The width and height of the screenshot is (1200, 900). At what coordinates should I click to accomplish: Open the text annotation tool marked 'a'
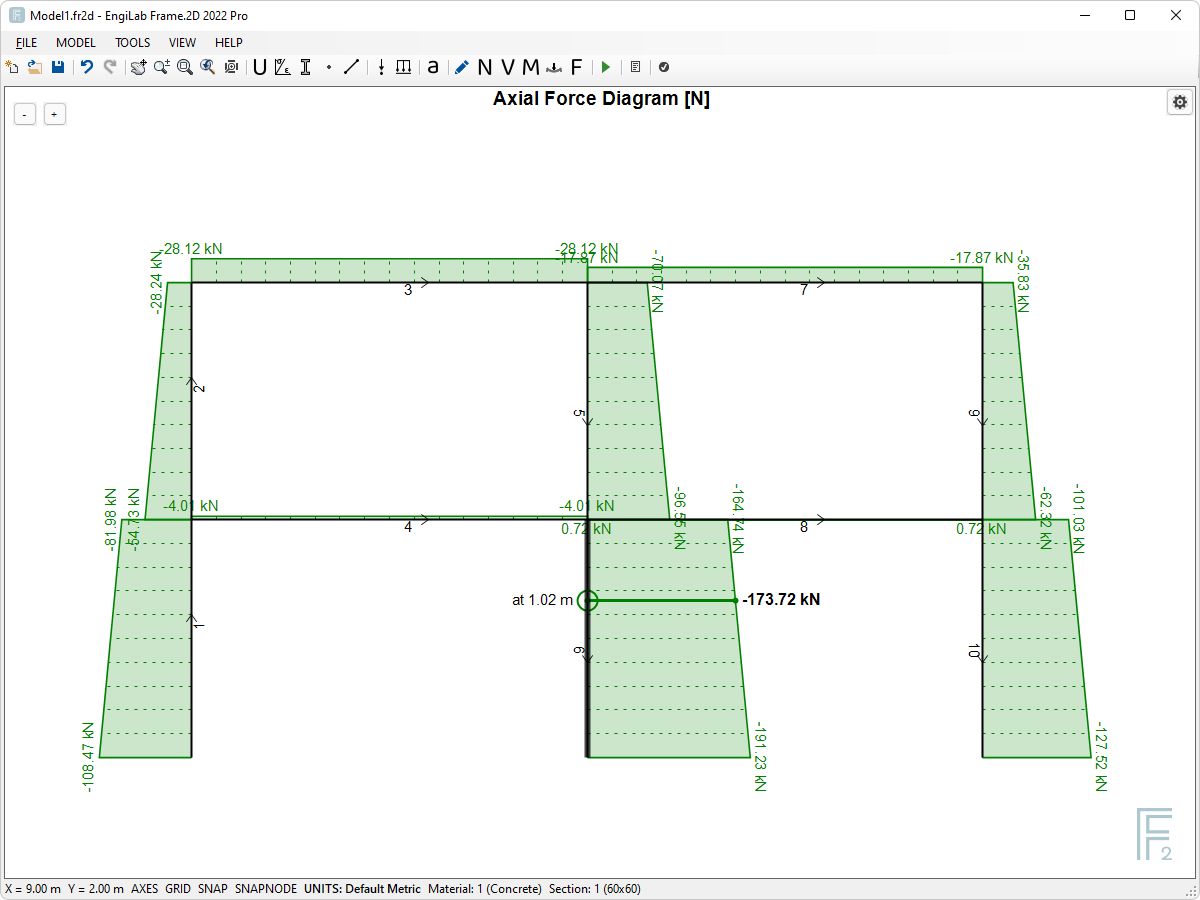click(x=432, y=67)
